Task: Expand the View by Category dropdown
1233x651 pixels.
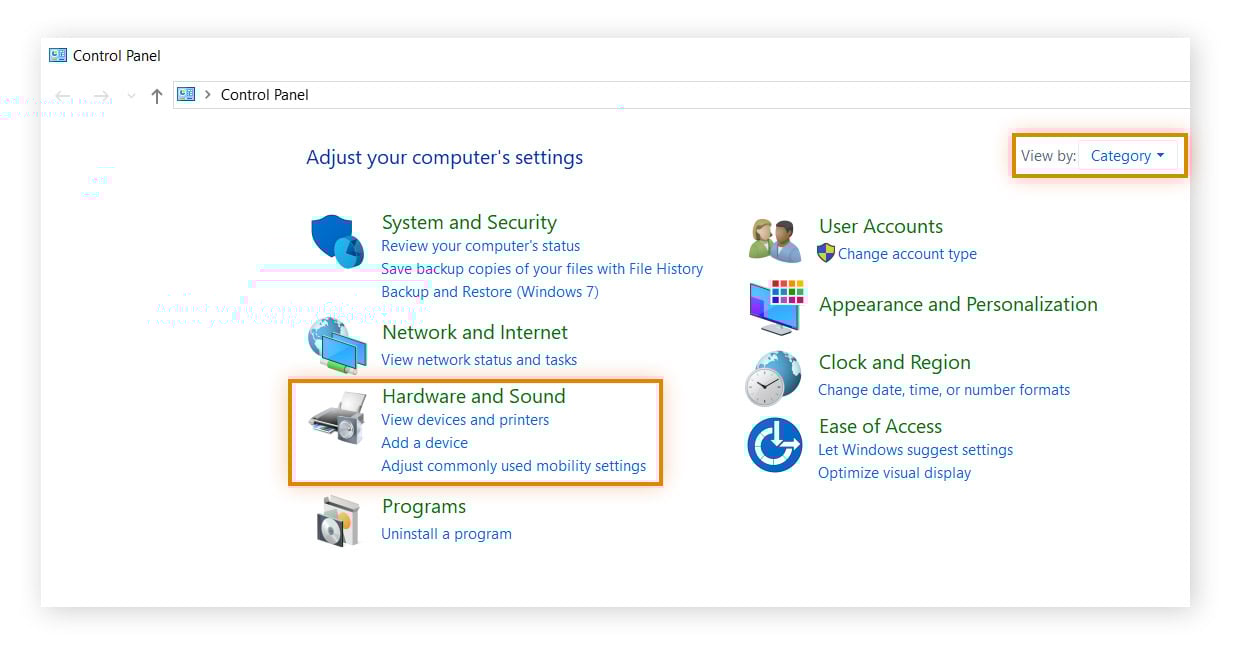Action: [x=1127, y=156]
